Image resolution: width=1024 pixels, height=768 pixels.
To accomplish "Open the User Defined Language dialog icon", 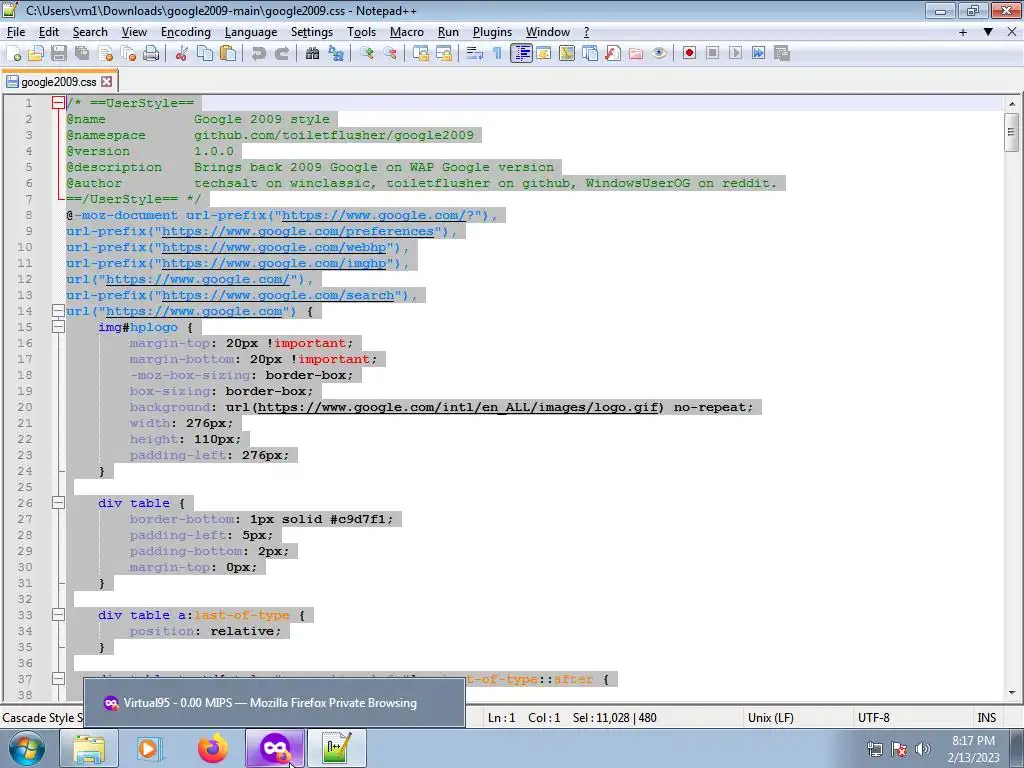I will [543, 54].
